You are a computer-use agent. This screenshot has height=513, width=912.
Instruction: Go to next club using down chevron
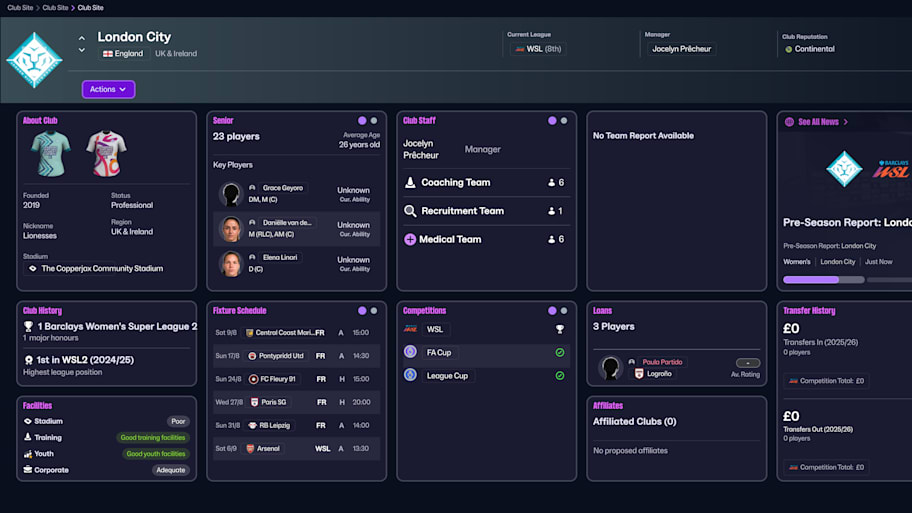(x=82, y=51)
